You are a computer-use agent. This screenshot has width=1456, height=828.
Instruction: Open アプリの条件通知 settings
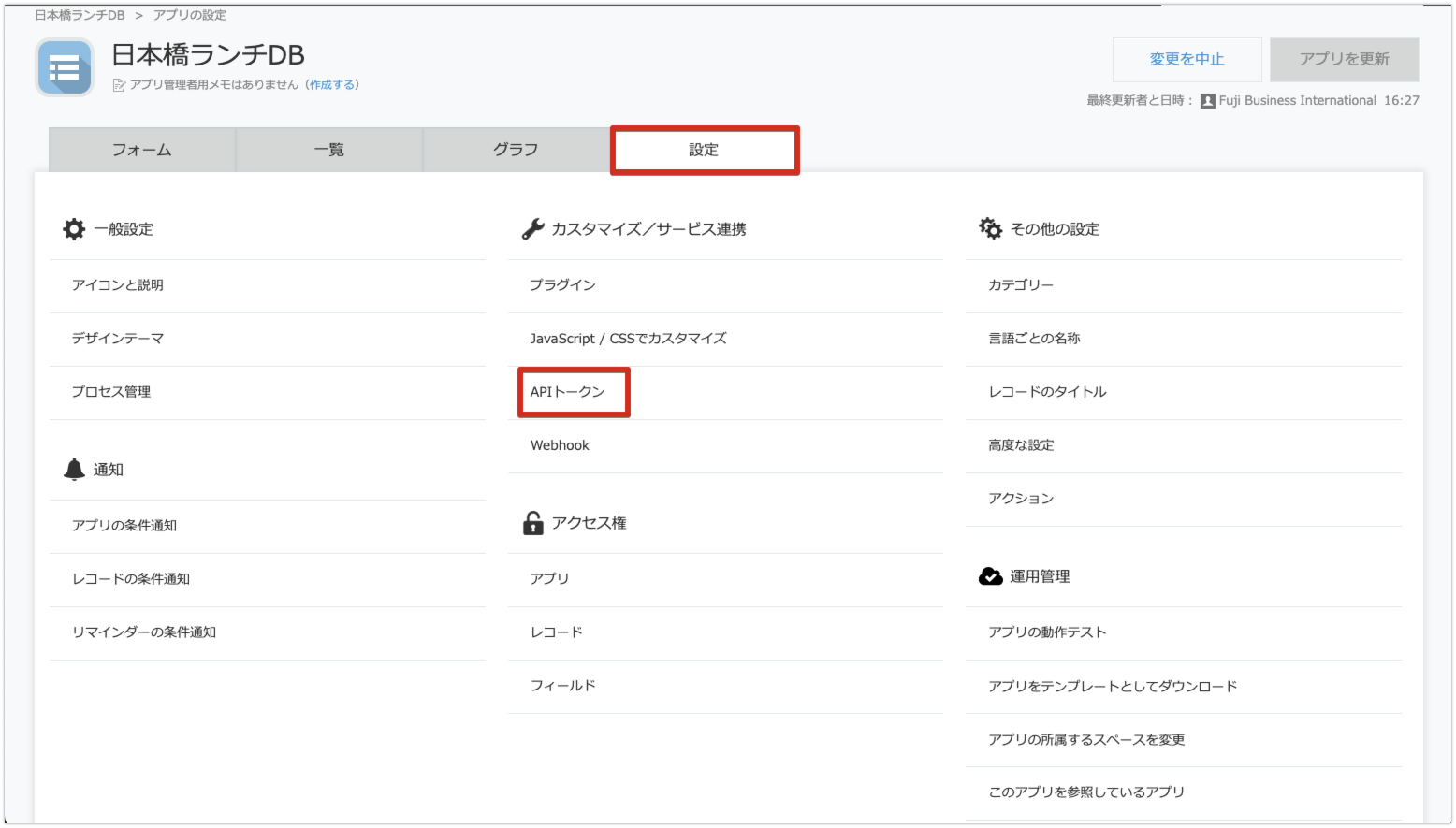(268, 526)
